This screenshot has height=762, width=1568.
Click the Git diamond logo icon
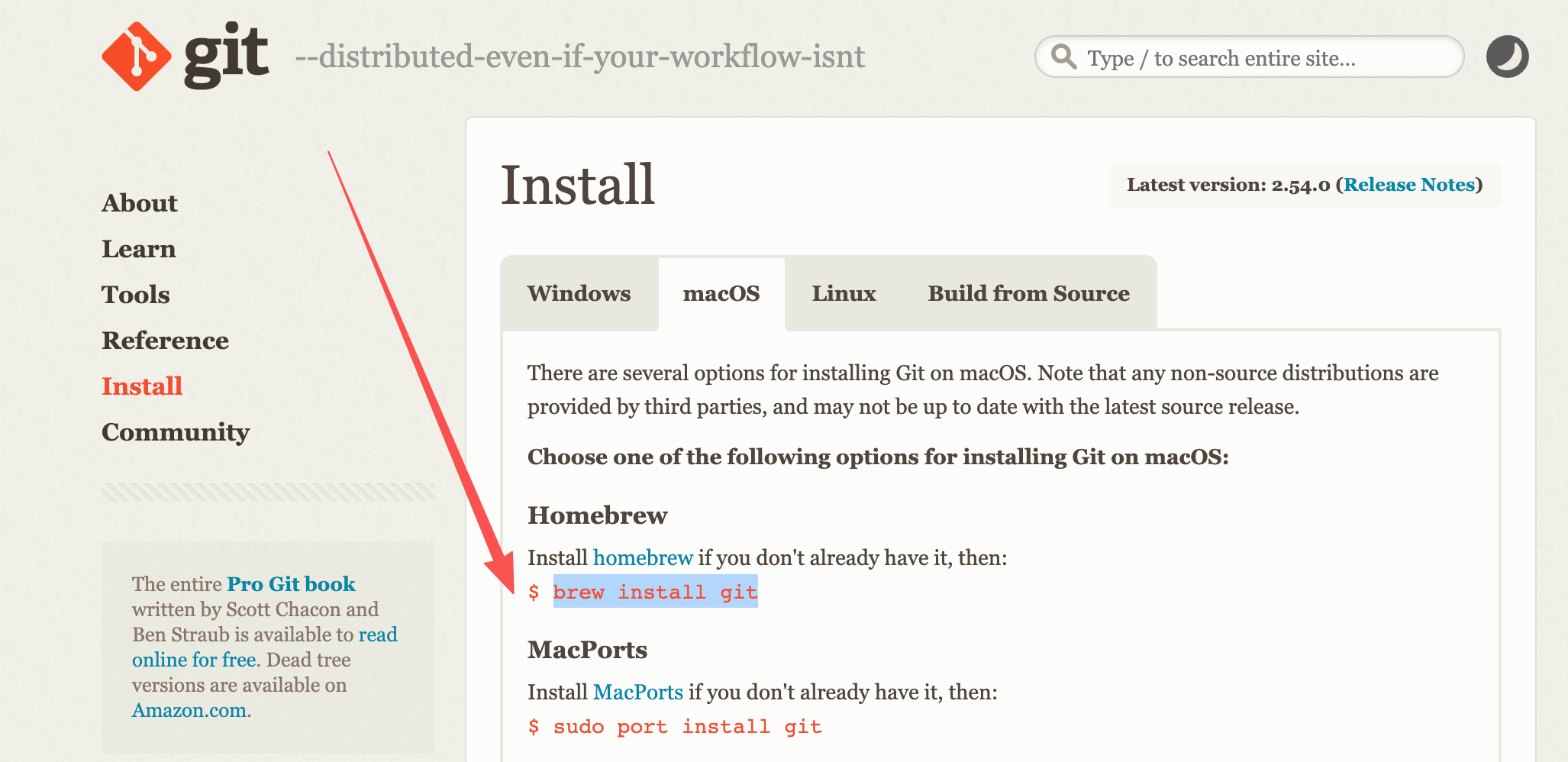[x=136, y=57]
